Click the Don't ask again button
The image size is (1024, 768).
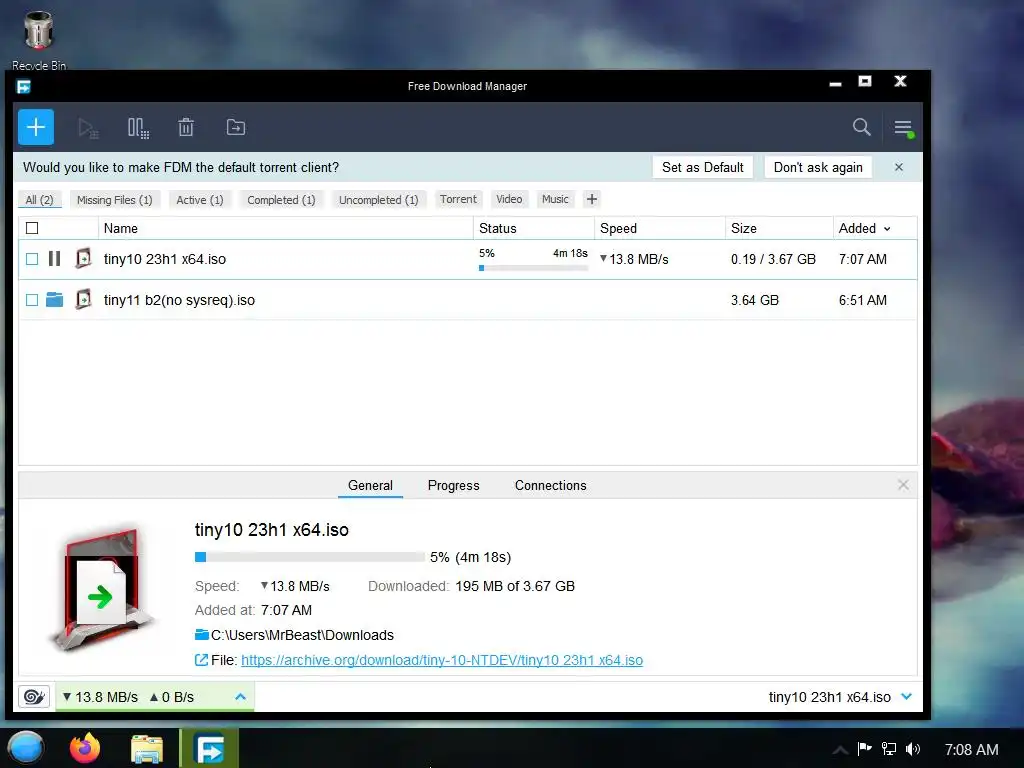(x=818, y=167)
